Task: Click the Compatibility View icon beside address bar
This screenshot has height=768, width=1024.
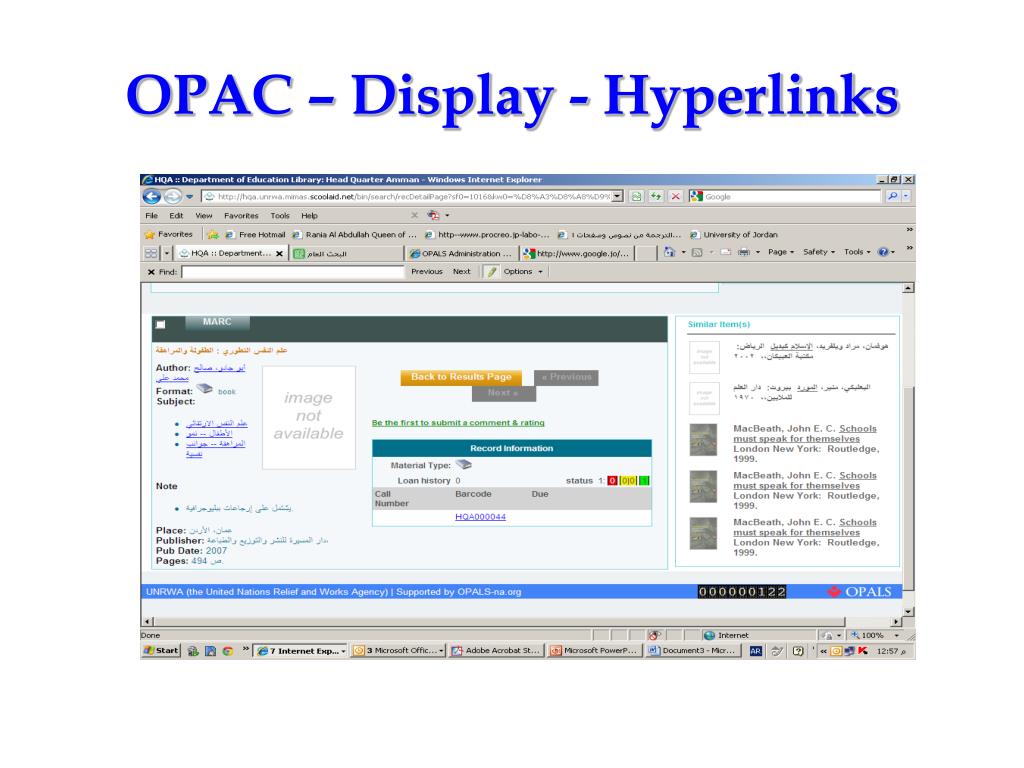Action: click(x=636, y=196)
